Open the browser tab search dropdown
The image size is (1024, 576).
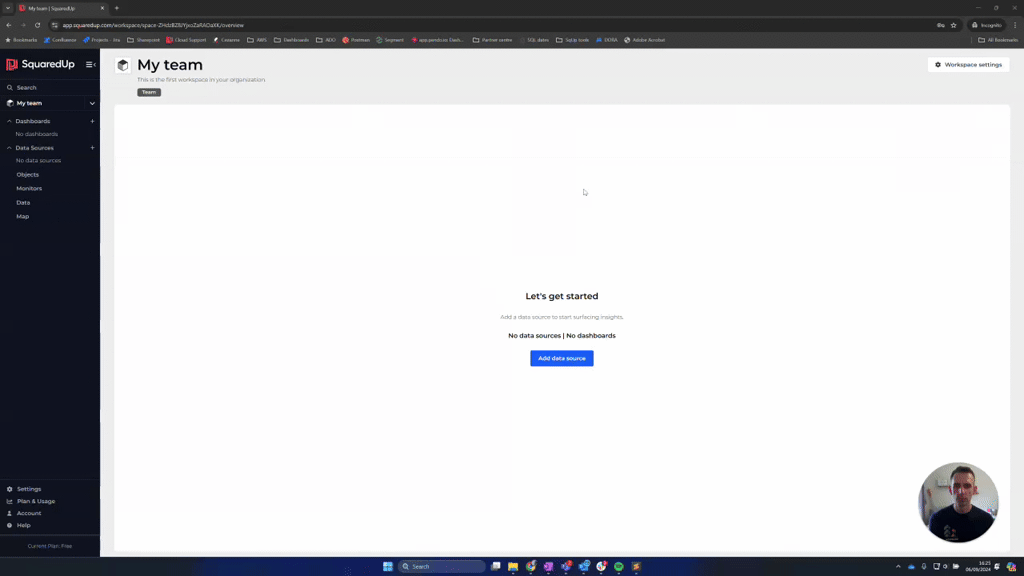pos(8,8)
